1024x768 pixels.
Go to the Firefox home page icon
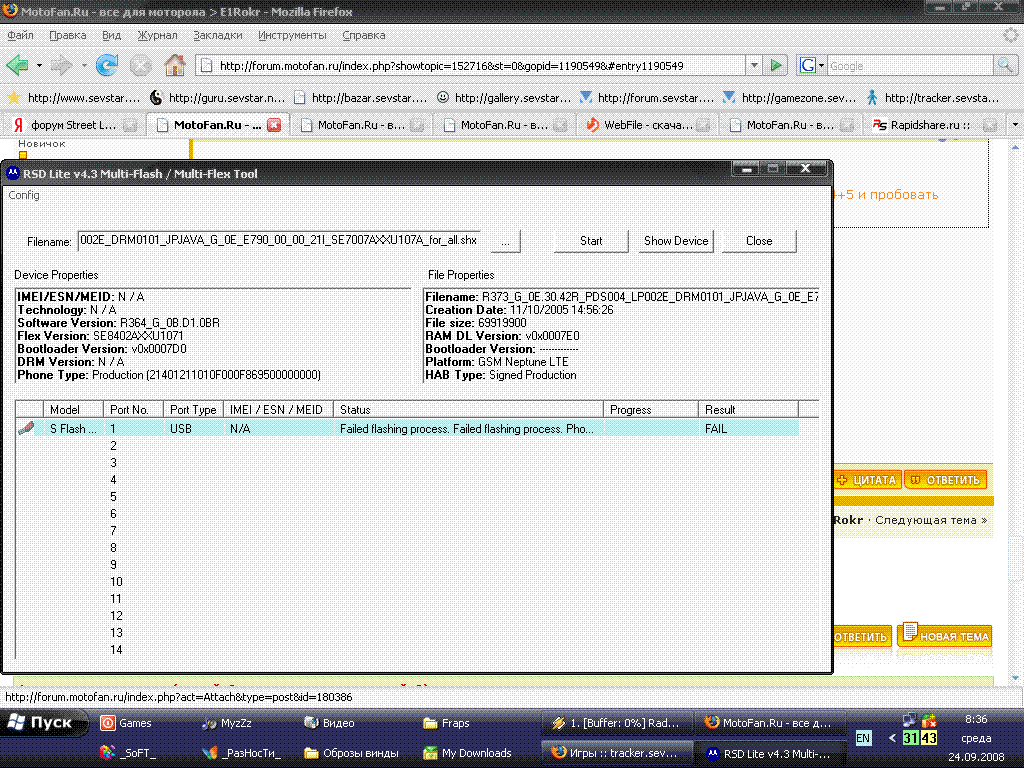pos(174,65)
